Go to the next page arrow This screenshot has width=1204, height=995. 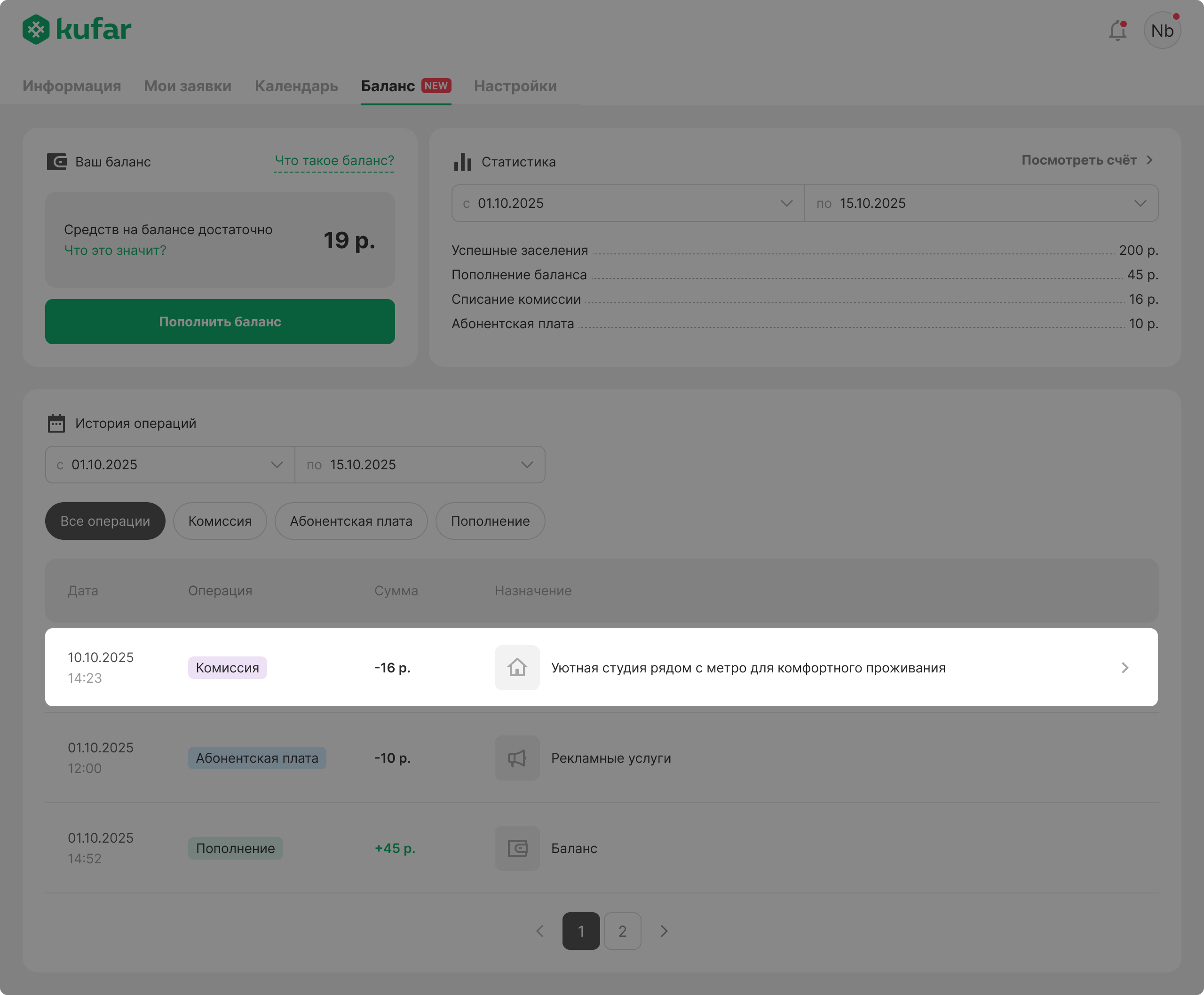(x=664, y=932)
